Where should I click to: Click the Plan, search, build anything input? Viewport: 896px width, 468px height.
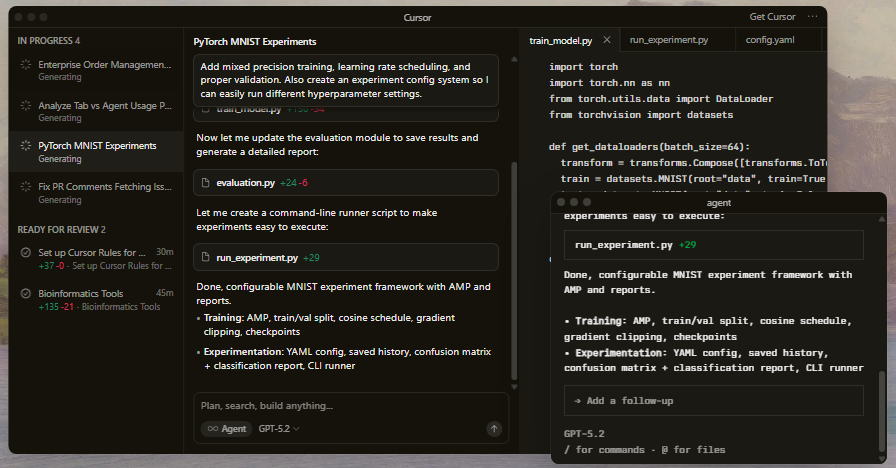tap(351, 406)
